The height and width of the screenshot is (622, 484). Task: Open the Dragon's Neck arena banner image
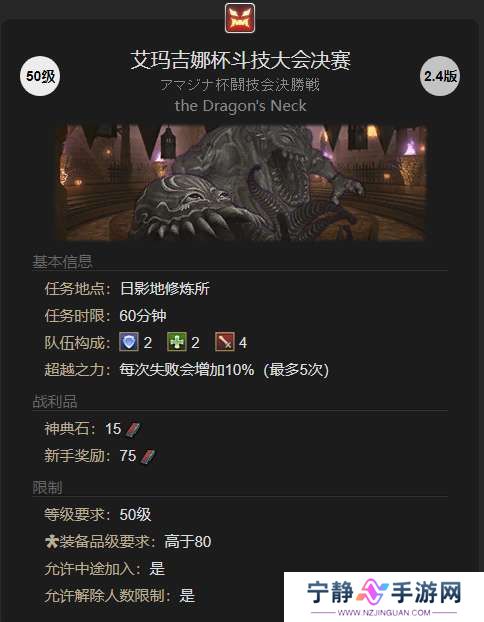(x=242, y=182)
